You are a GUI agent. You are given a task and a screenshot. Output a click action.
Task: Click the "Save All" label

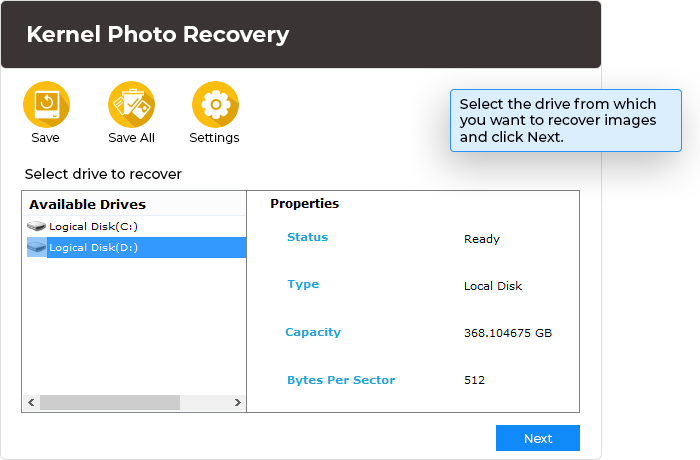click(131, 138)
